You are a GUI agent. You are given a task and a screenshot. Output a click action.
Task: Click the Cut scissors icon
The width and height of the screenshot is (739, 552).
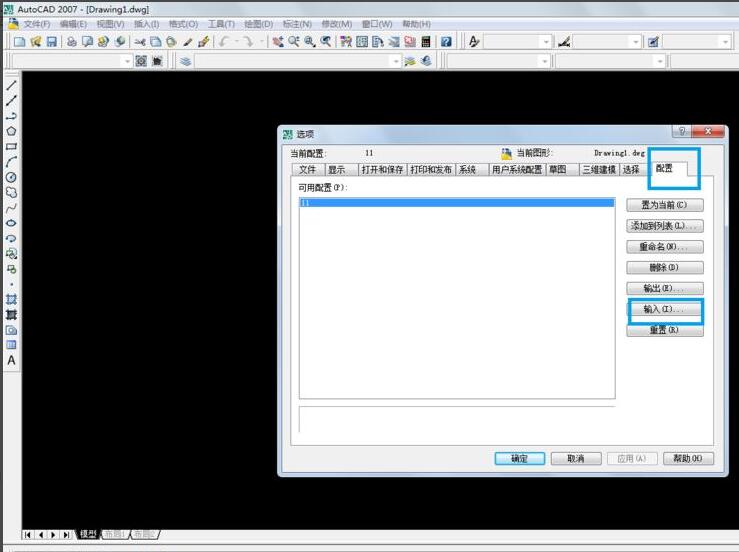pos(140,42)
